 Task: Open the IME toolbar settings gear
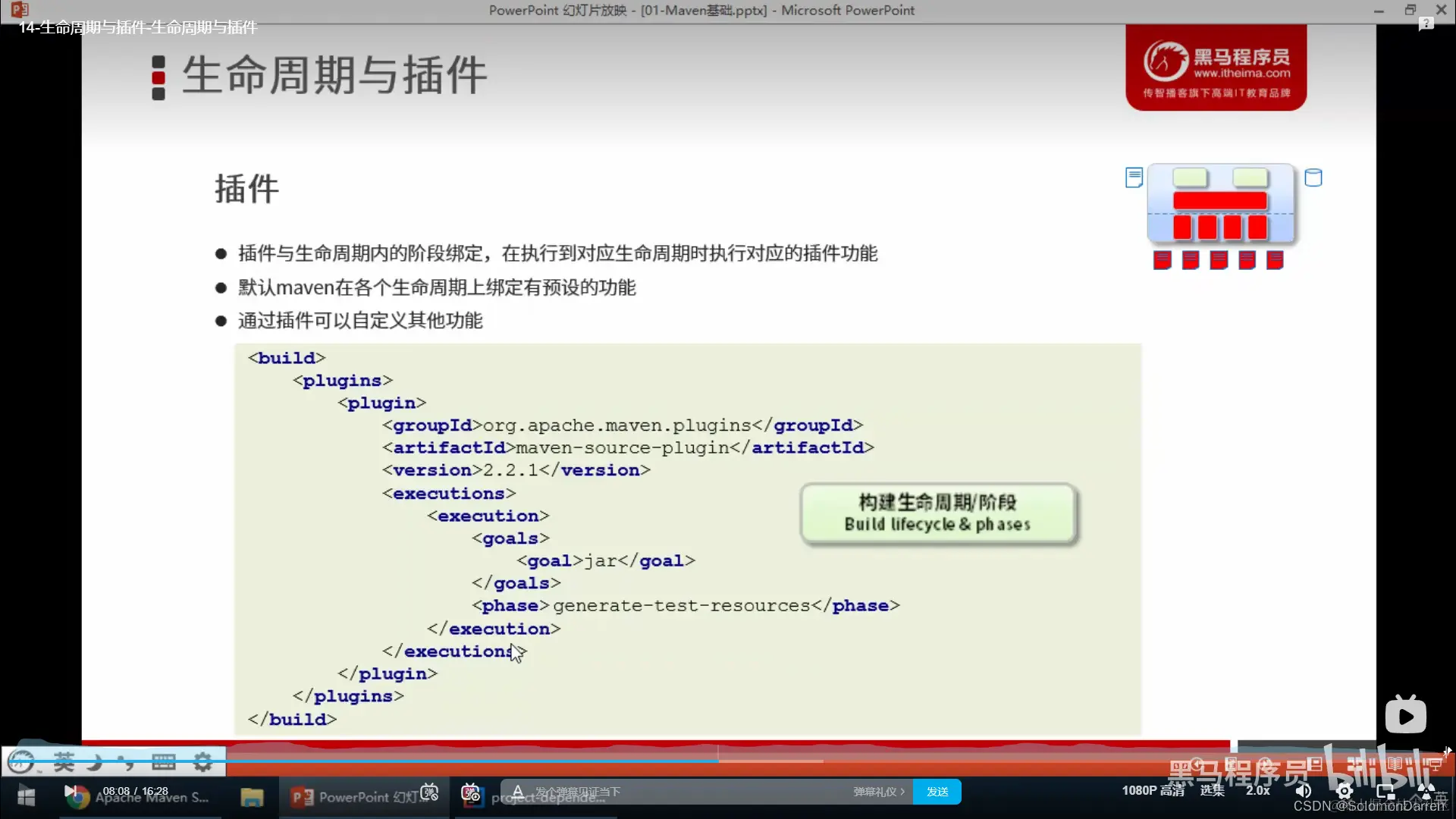(202, 762)
